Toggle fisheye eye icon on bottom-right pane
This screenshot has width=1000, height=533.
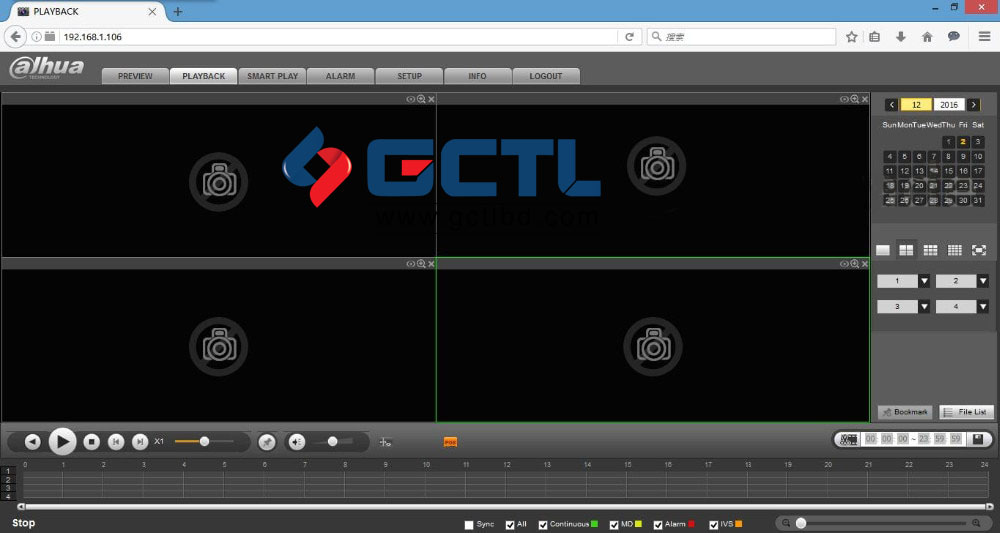tap(844, 264)
